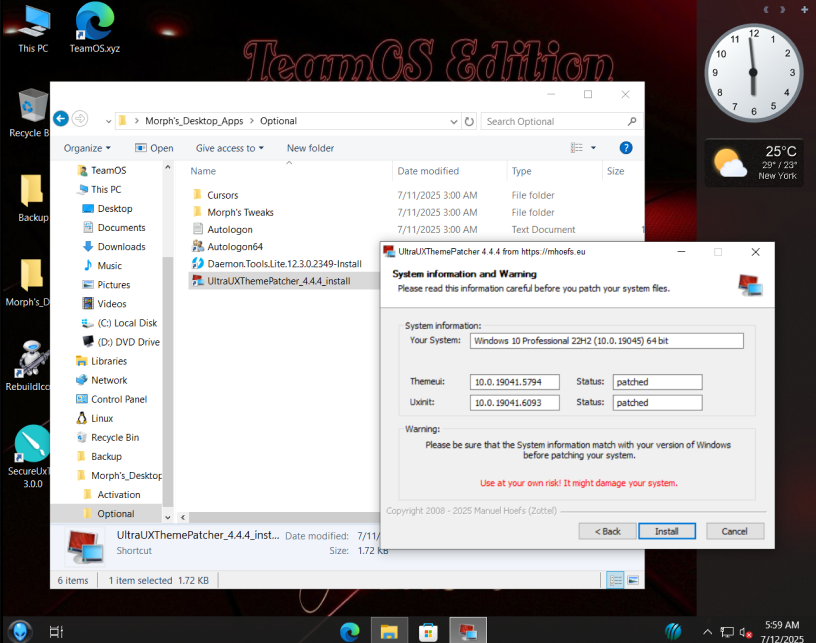Image resolution: width=816 pixels, height=643 pixels.
Task: Sort by Size column header
Action: (x=615, y=171)
